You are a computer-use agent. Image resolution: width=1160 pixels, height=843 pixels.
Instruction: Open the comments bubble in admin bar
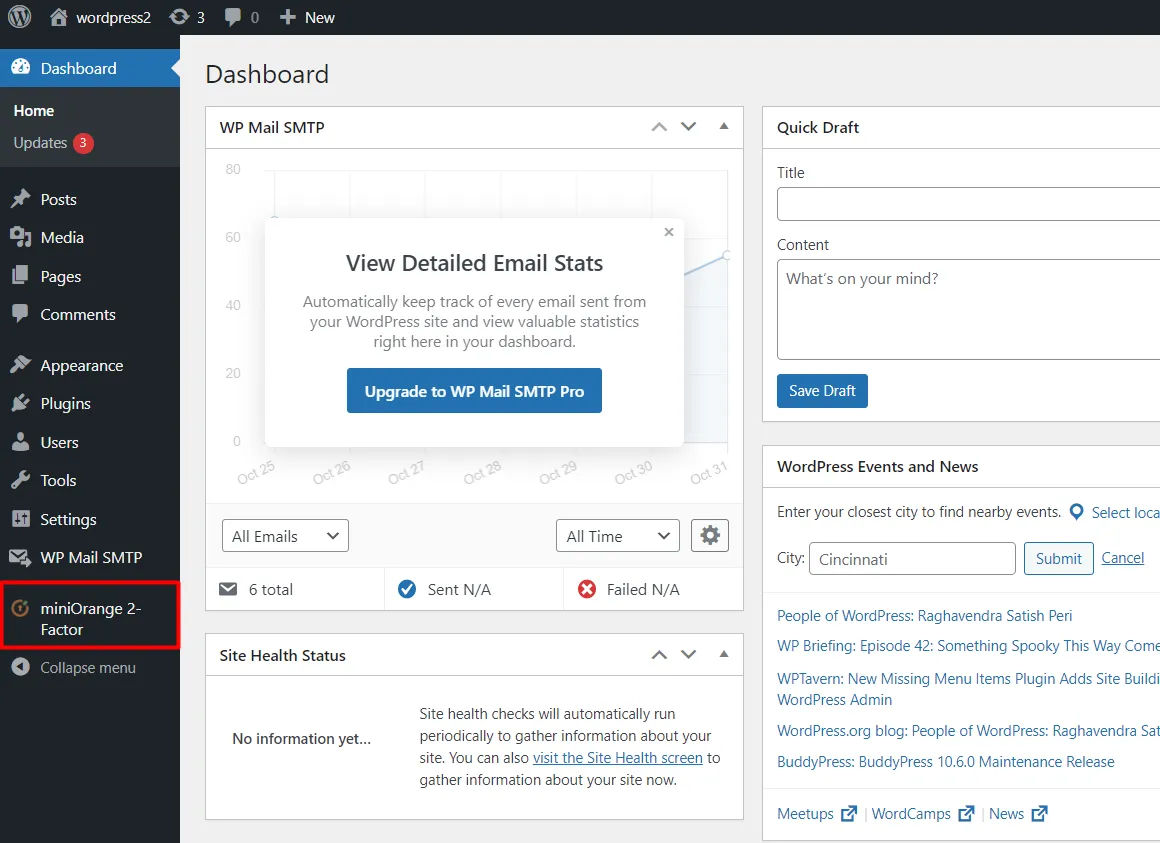pos(233,17)
